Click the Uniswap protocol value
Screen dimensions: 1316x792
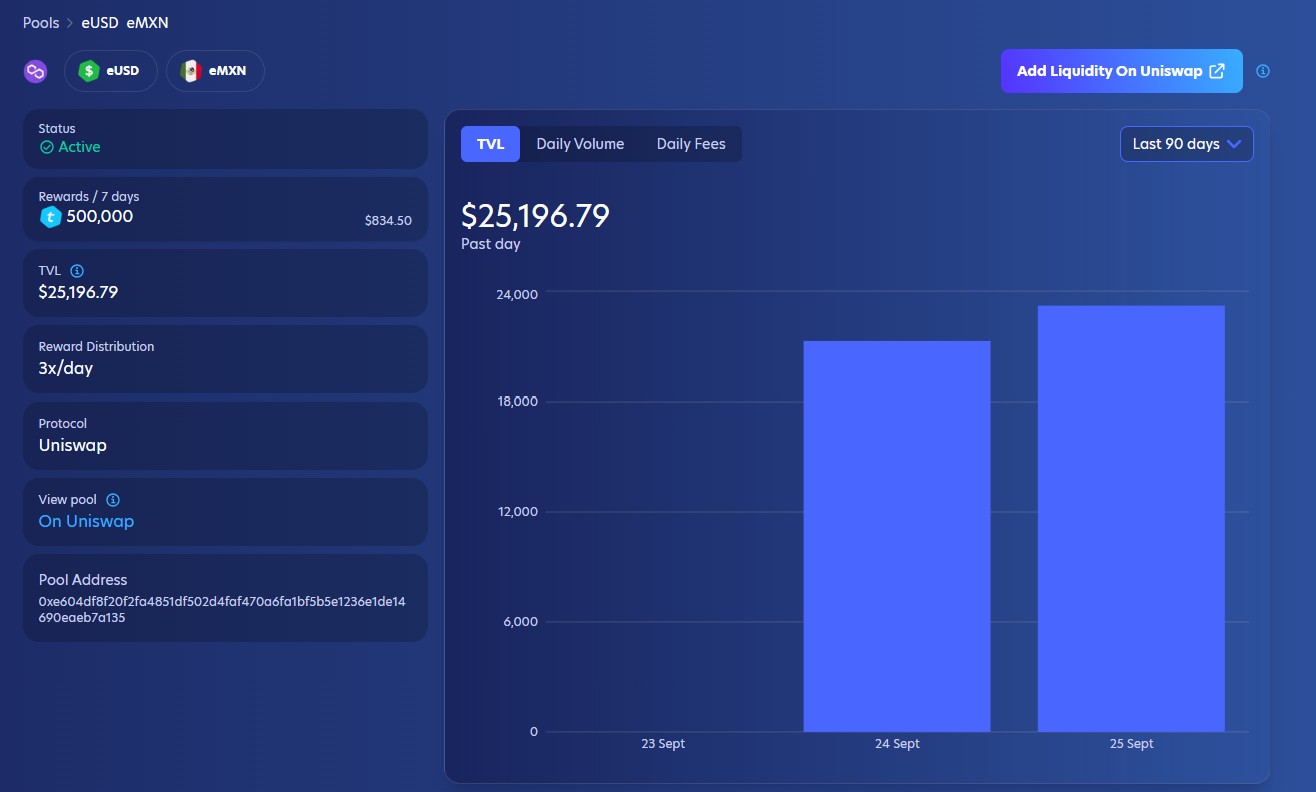pyautogui.click(x=72, y=445)
